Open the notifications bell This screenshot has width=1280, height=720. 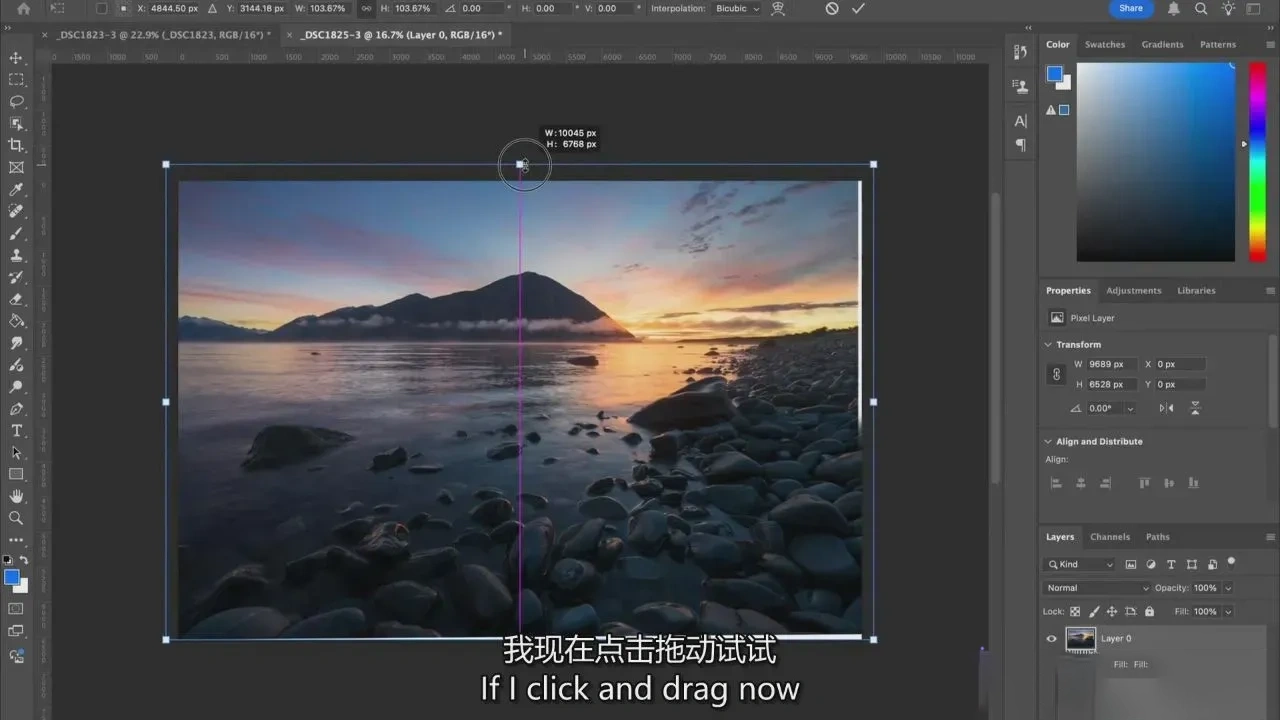[1174, 8]
